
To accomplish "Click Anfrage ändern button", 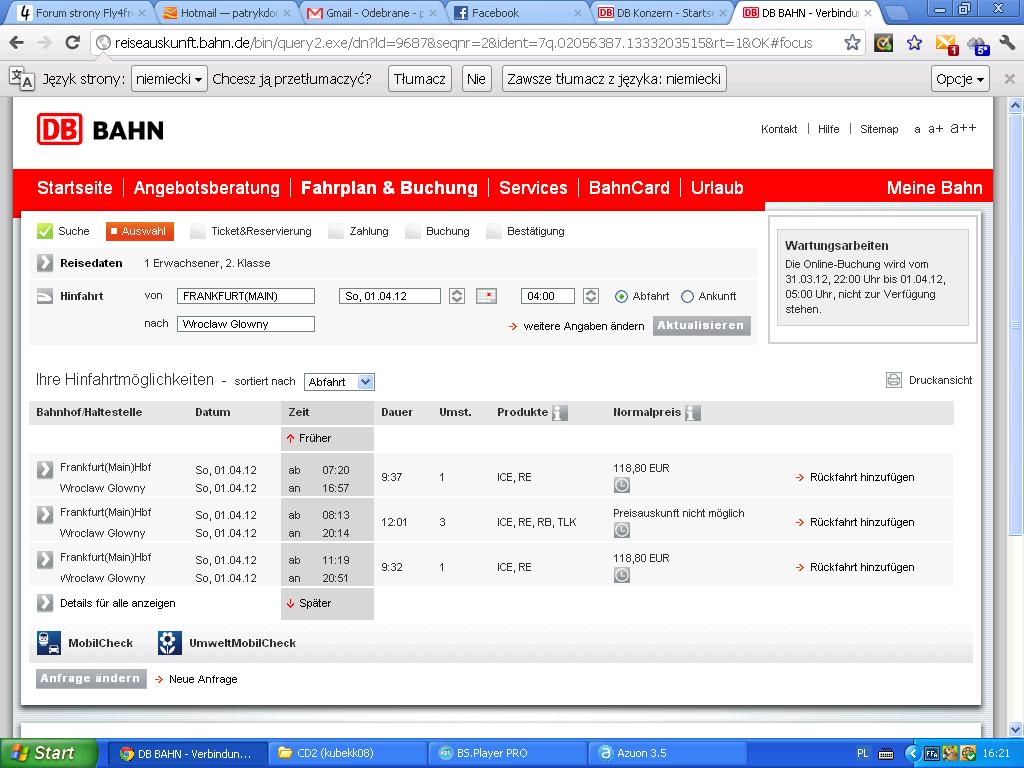I will point(91,679).
